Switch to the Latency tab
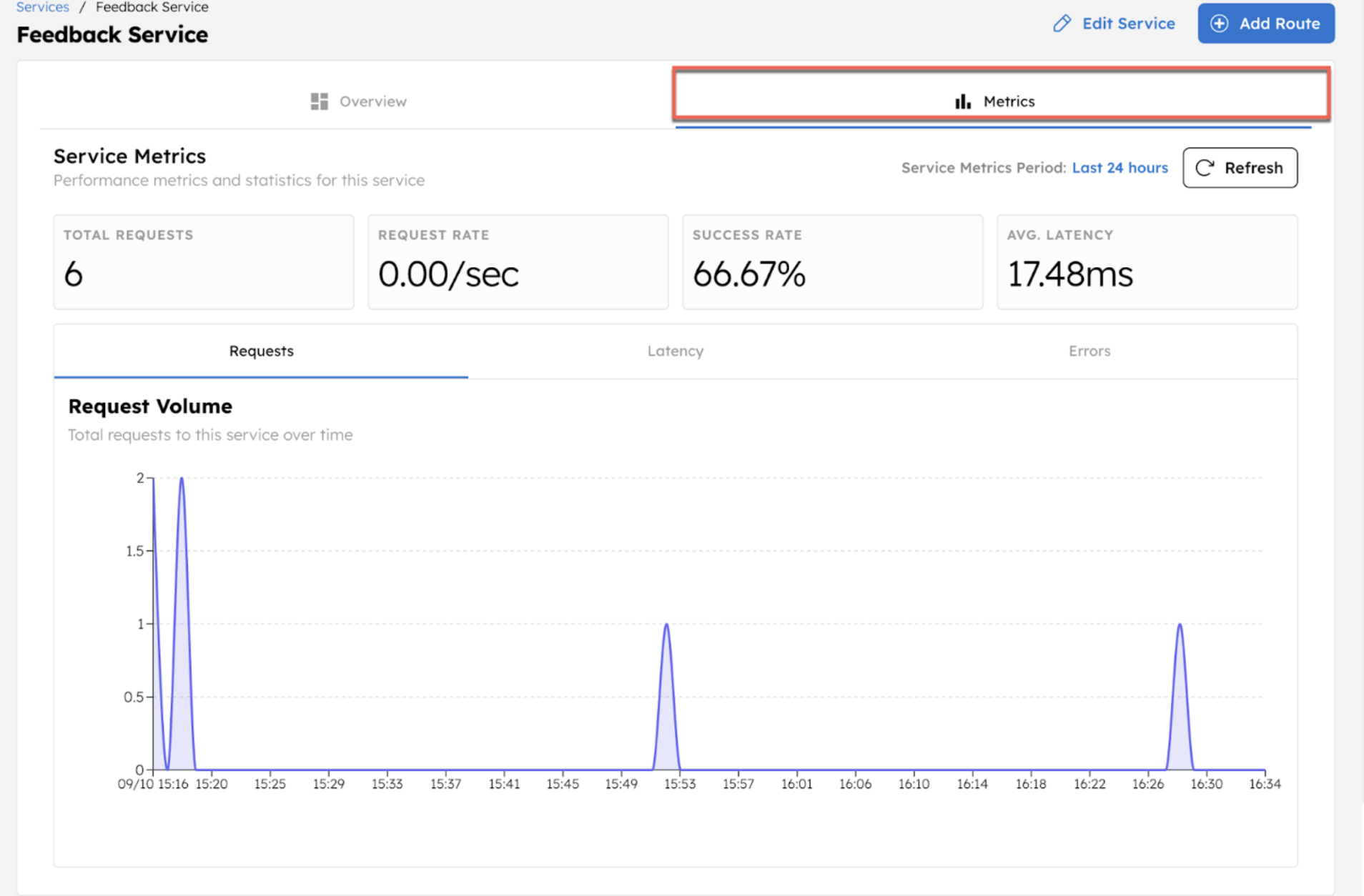 pyautogui.click(x=675, y=351)
